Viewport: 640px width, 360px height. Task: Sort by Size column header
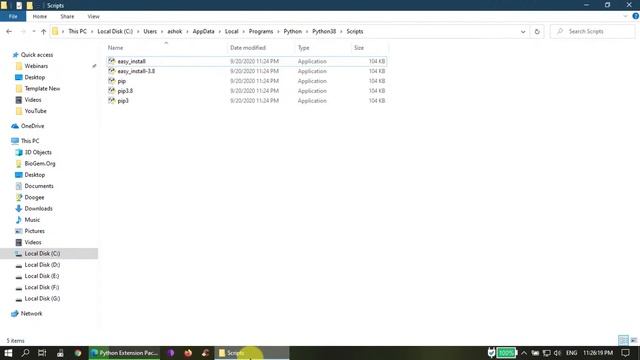pos(359,48)
